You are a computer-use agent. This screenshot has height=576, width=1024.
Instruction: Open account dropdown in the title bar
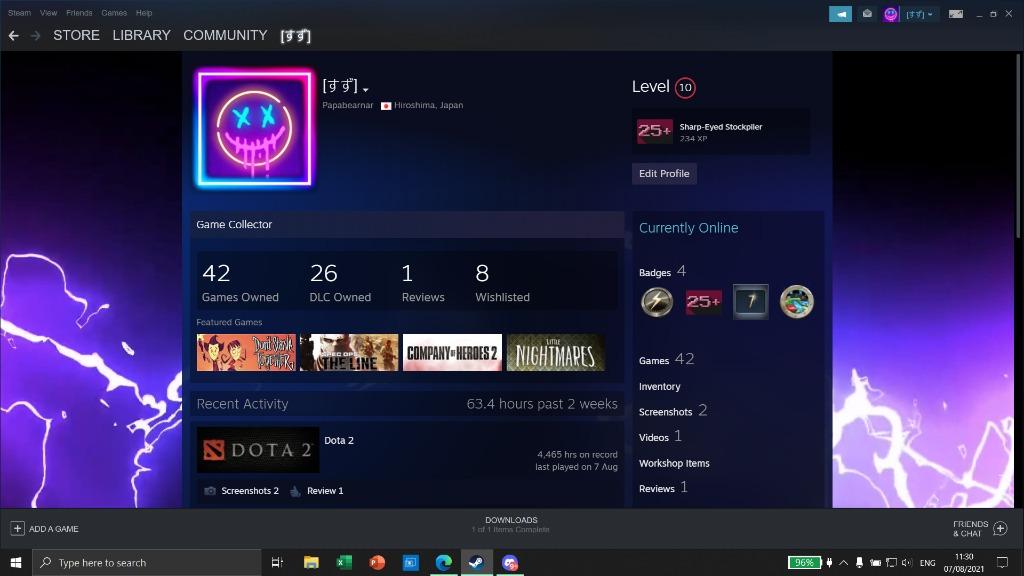[x=919, y=14]
